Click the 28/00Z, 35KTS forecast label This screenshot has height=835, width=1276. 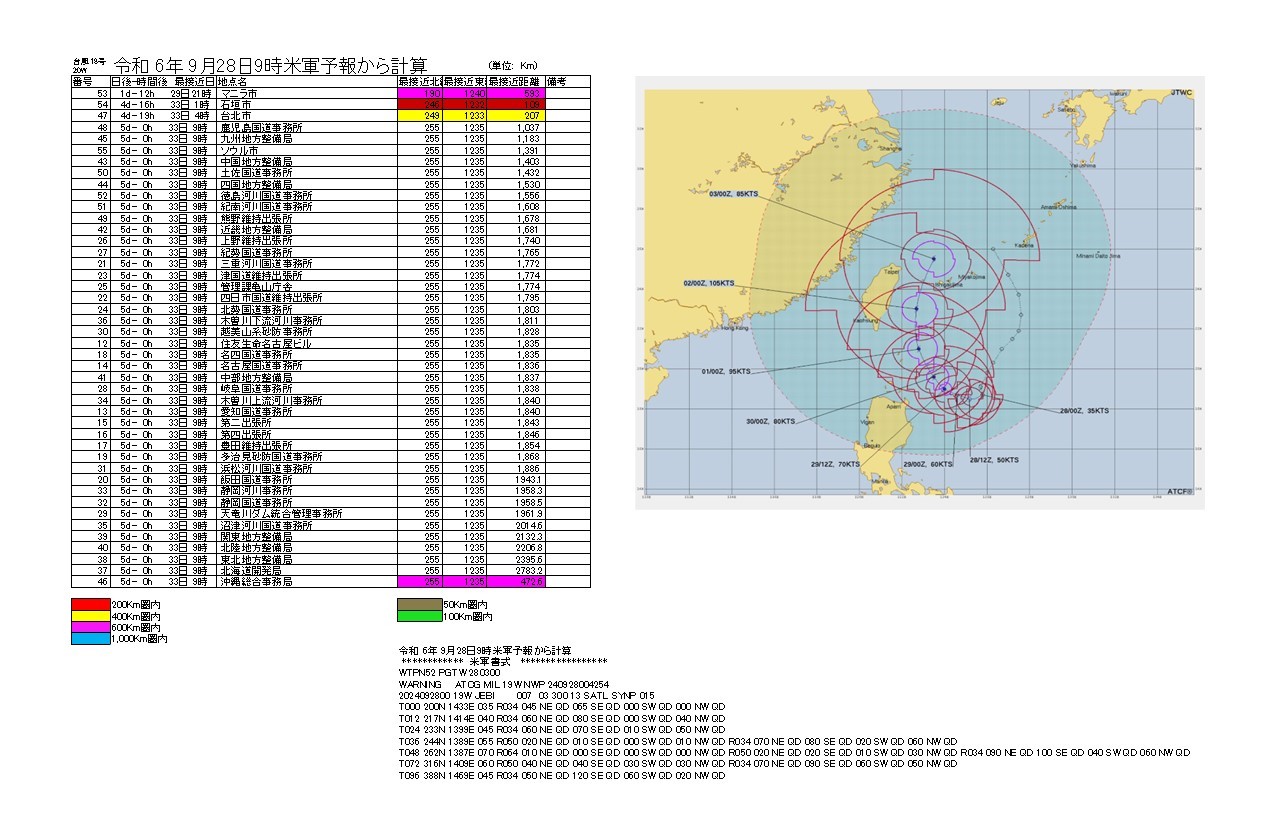click(x=1084, y=410)
